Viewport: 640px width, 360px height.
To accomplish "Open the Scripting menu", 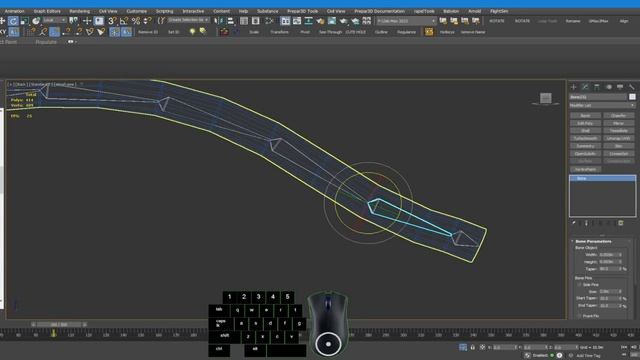I will (x=164, y=11).
